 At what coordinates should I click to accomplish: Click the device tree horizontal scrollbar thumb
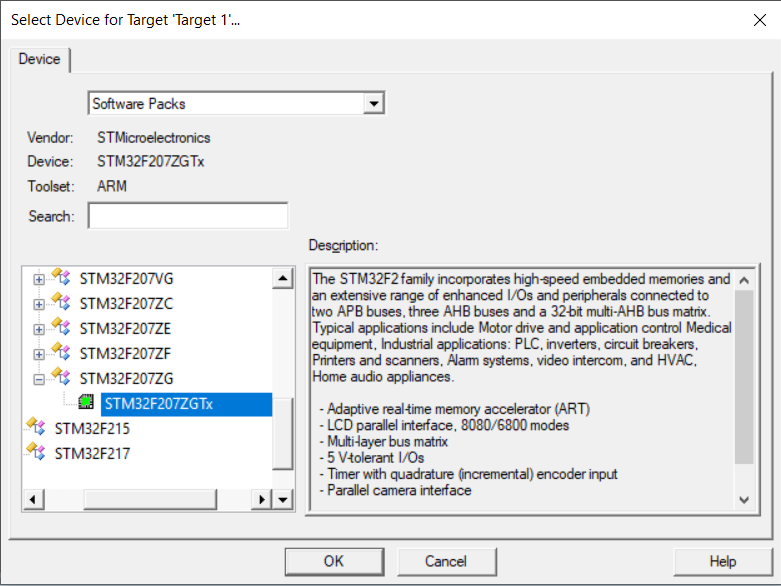coord(150,499)
